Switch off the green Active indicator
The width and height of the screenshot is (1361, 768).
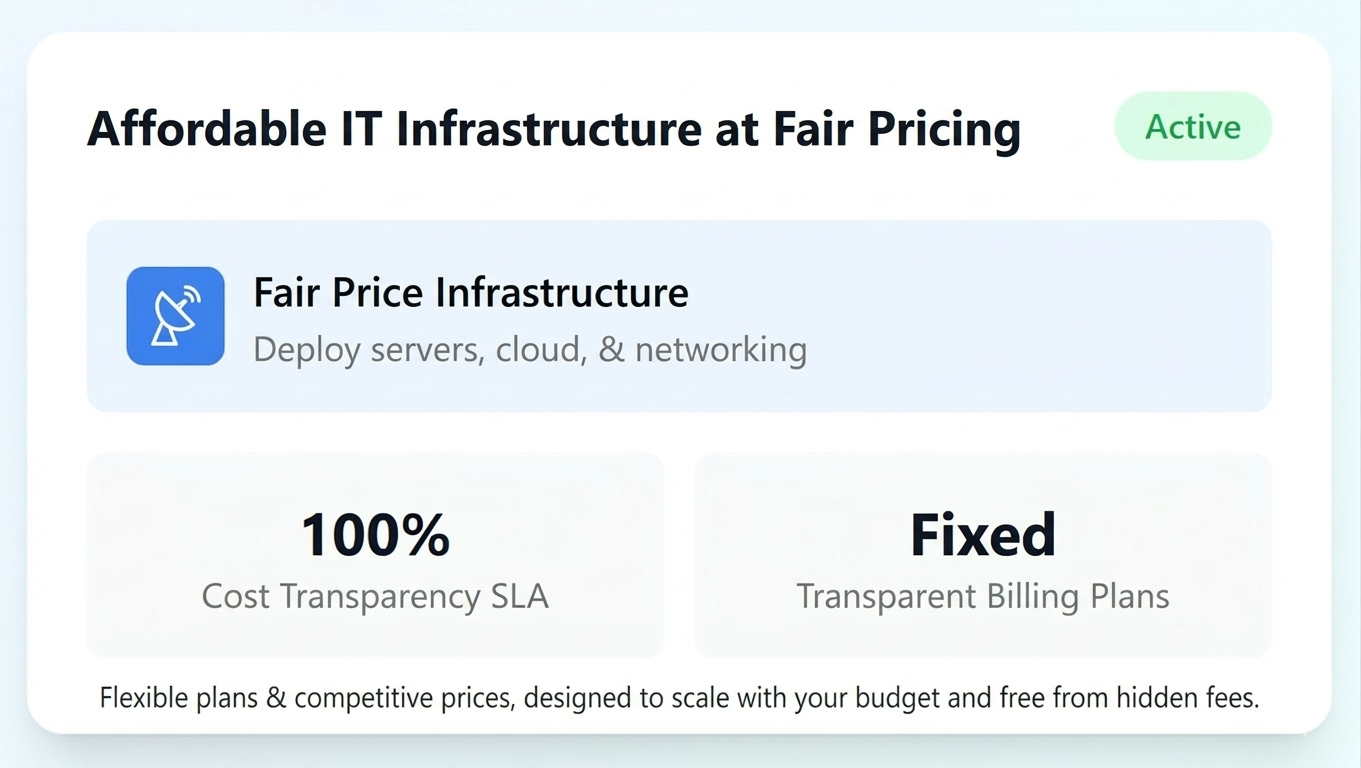coord(1192,126)
